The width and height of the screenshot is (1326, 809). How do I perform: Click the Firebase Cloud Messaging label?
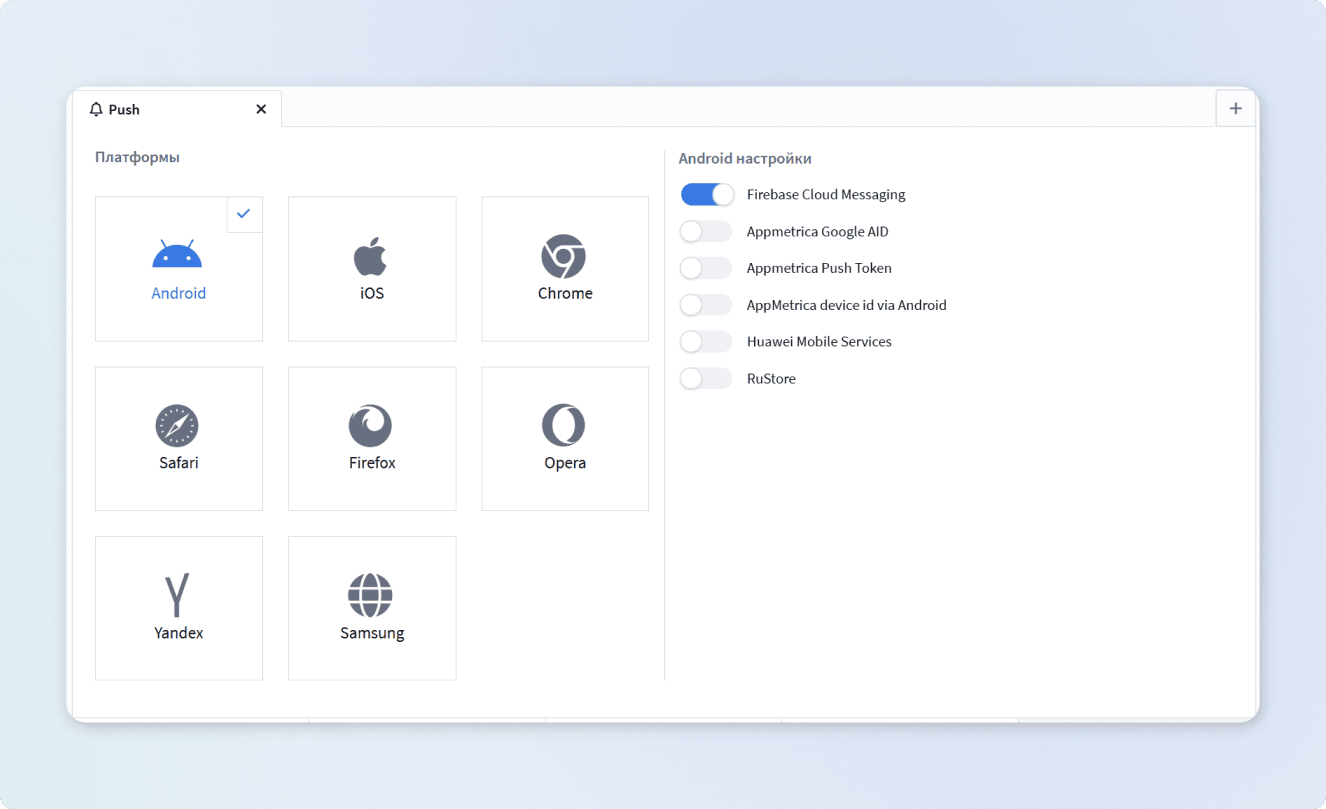[826, 194]
